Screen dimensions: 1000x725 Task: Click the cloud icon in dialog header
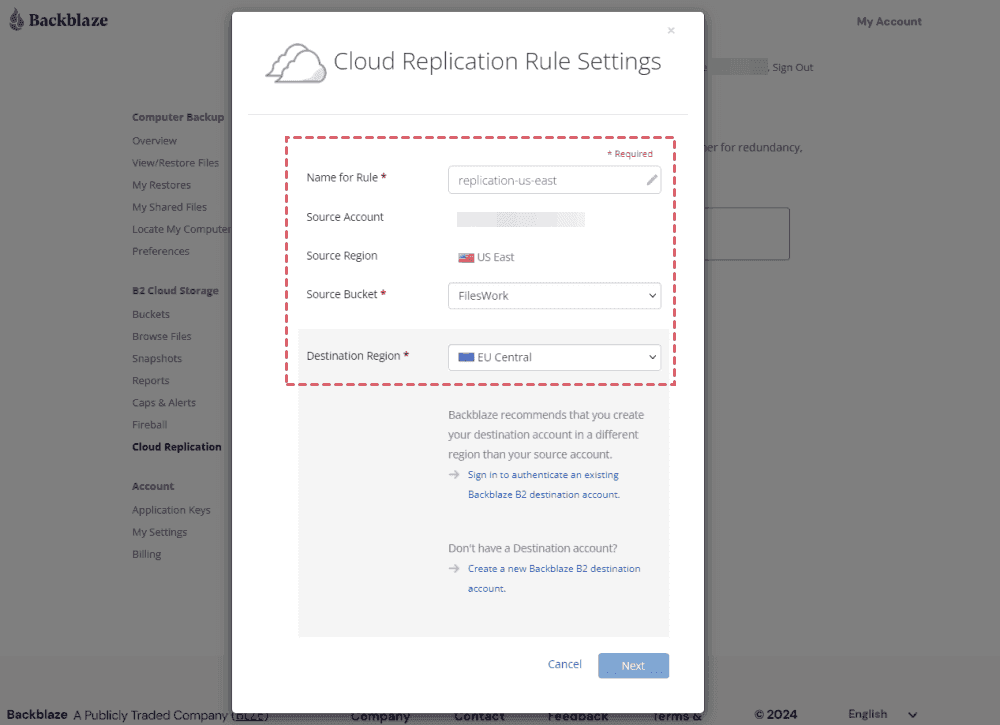tap(296, 63)
